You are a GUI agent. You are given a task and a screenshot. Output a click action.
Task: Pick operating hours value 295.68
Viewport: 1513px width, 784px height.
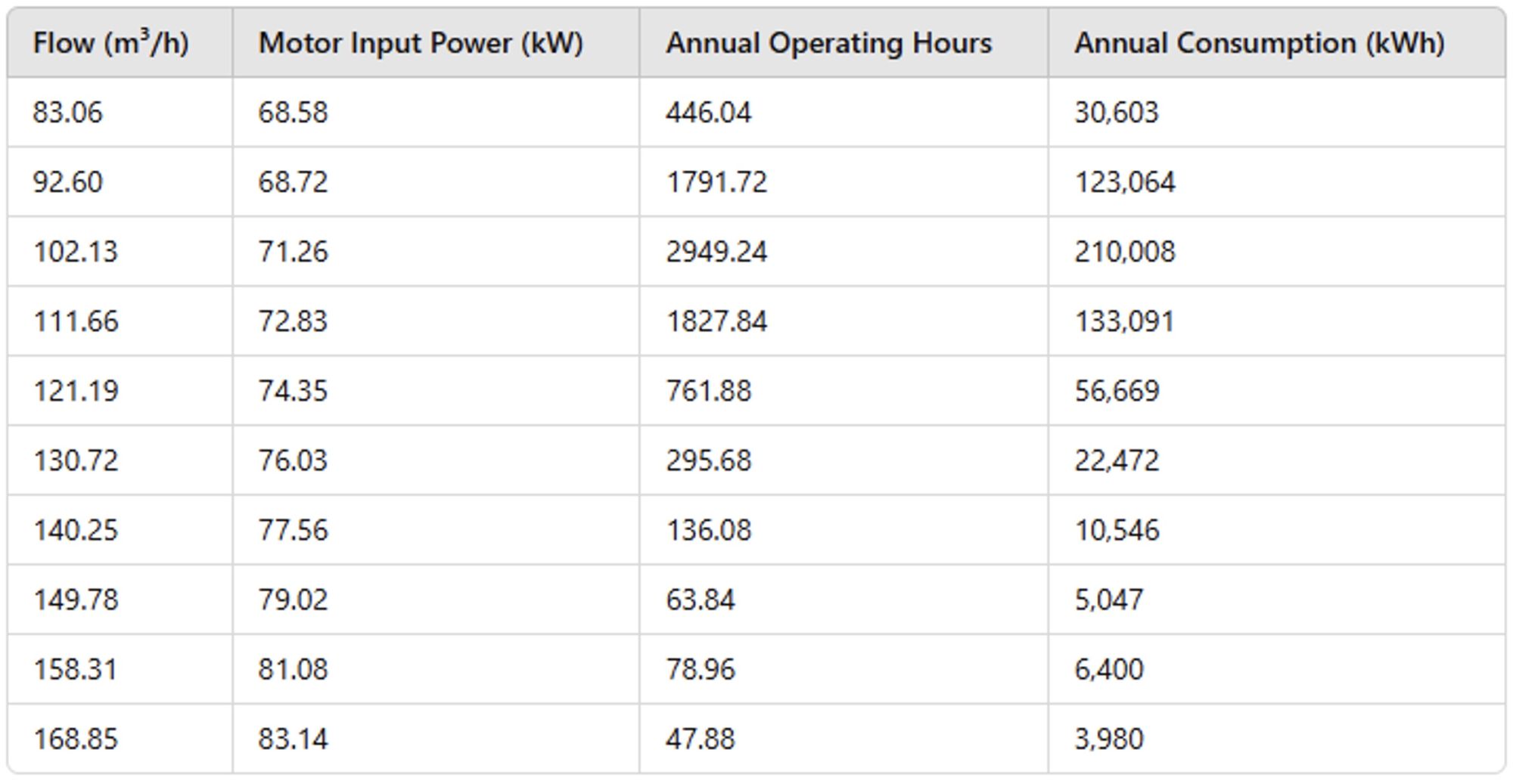[x=709, y=460]
